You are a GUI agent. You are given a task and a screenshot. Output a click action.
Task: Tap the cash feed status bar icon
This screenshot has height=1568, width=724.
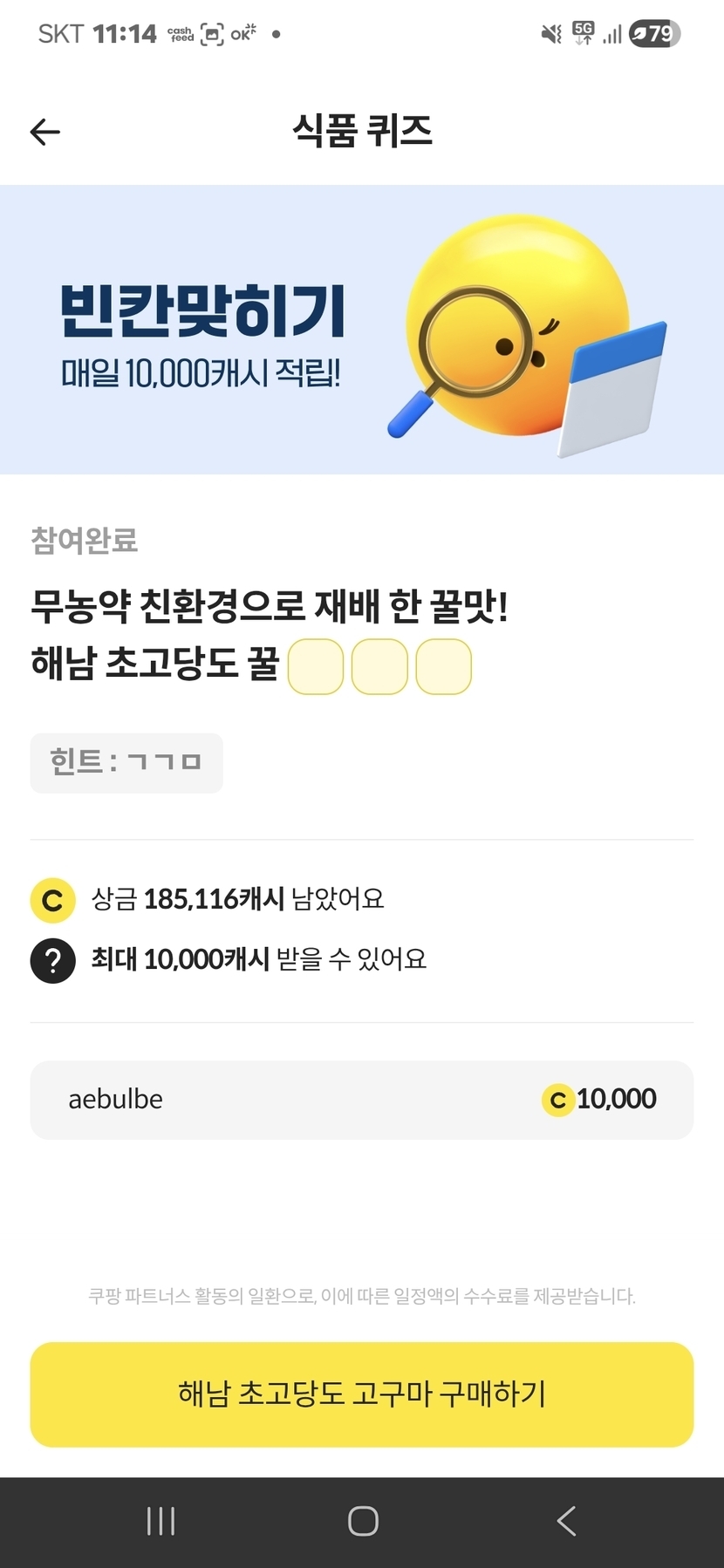click(181, 34)
